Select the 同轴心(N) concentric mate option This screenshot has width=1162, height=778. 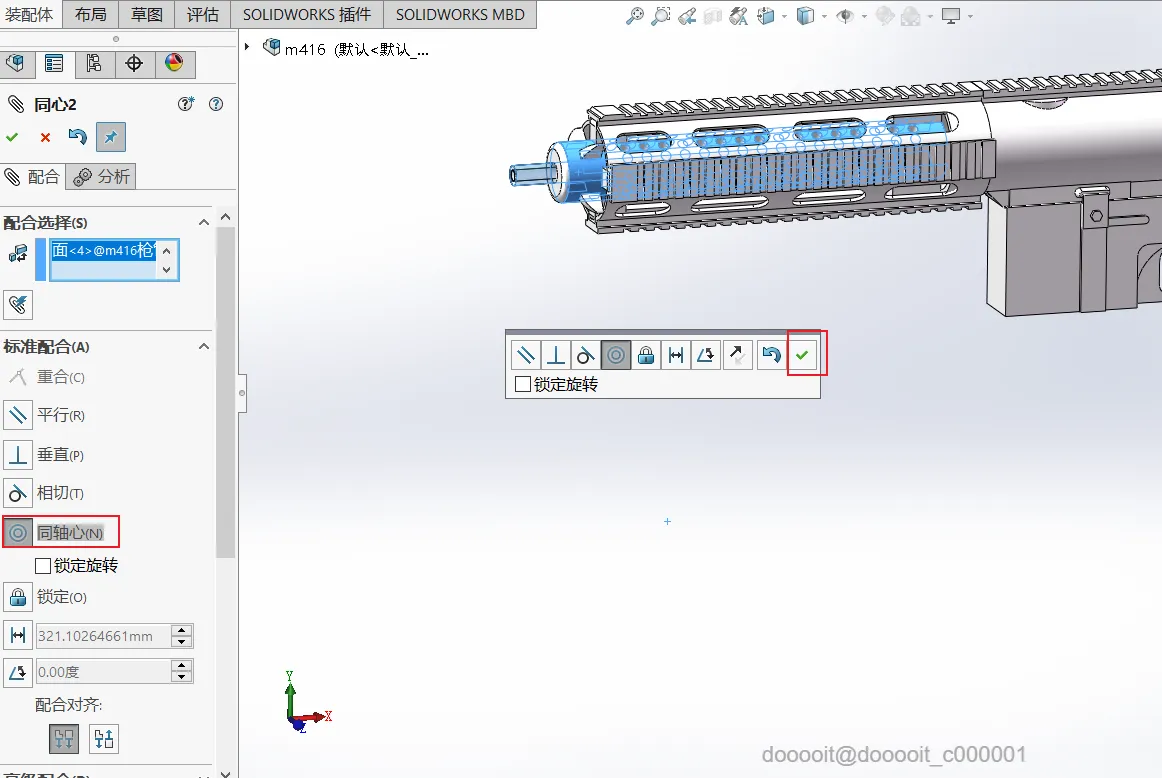[61, 532]
